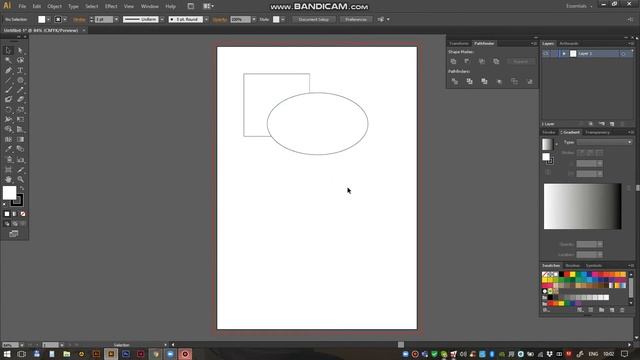Enable Draw Behind mode
Image resolution: width=640 pixels, height=360 pixels.
(x=15, y=224)
